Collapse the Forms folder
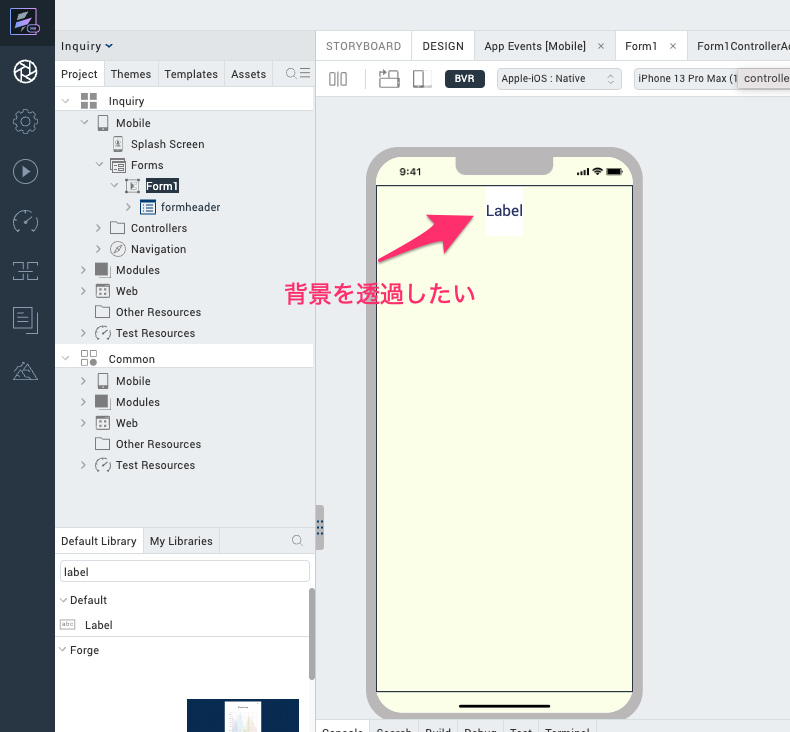 coord(99,165)
